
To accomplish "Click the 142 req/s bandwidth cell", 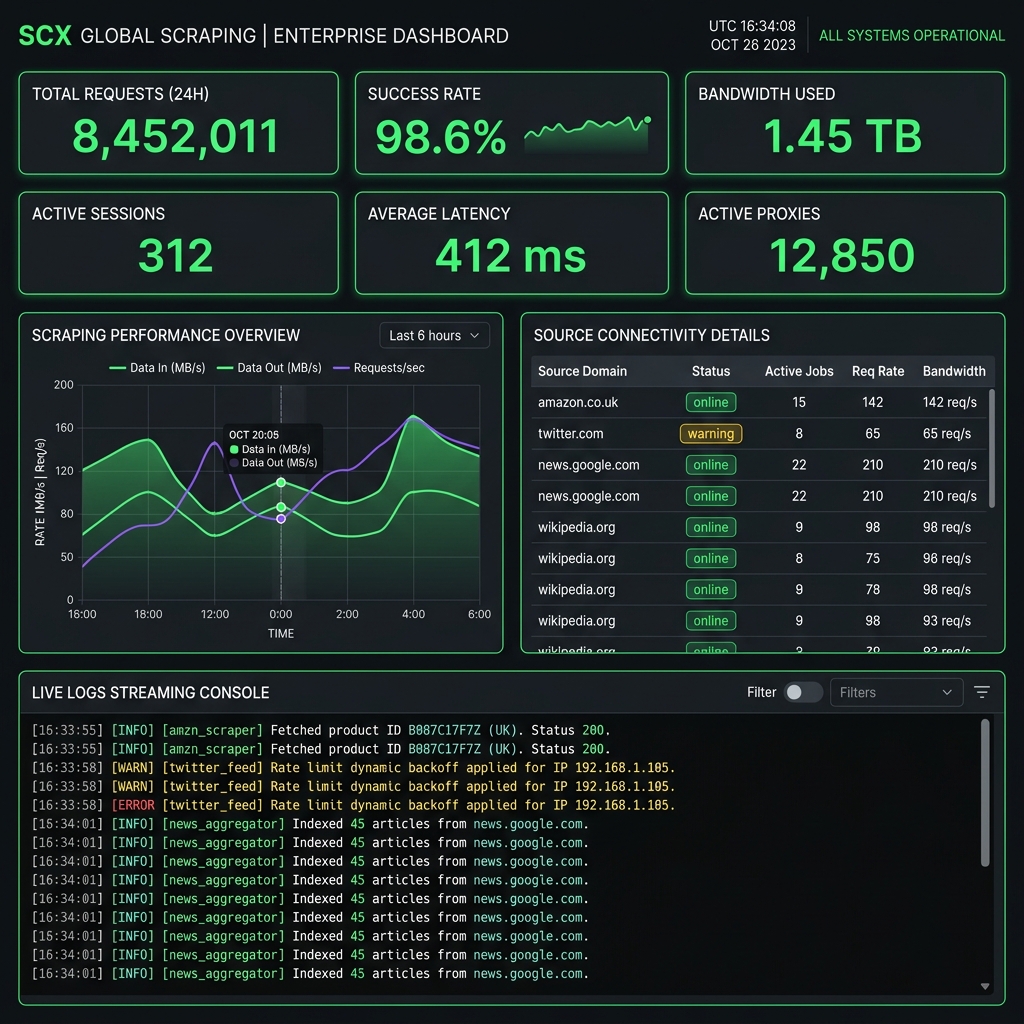I will coord(950,402).
